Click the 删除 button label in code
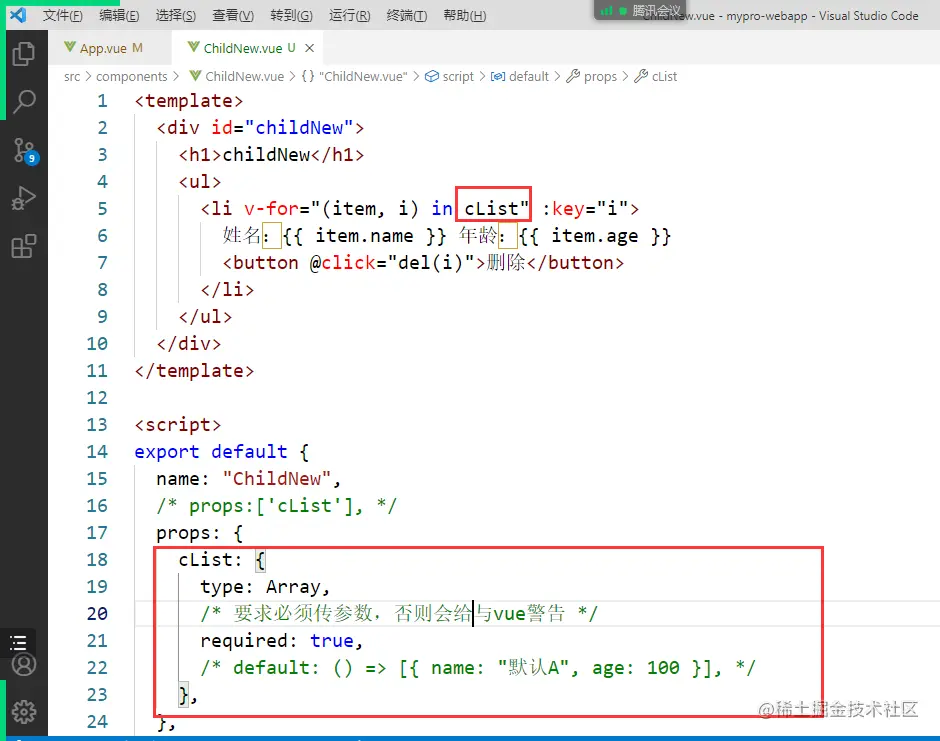Screen dimensions: 940x741 [x=506, y=263]
